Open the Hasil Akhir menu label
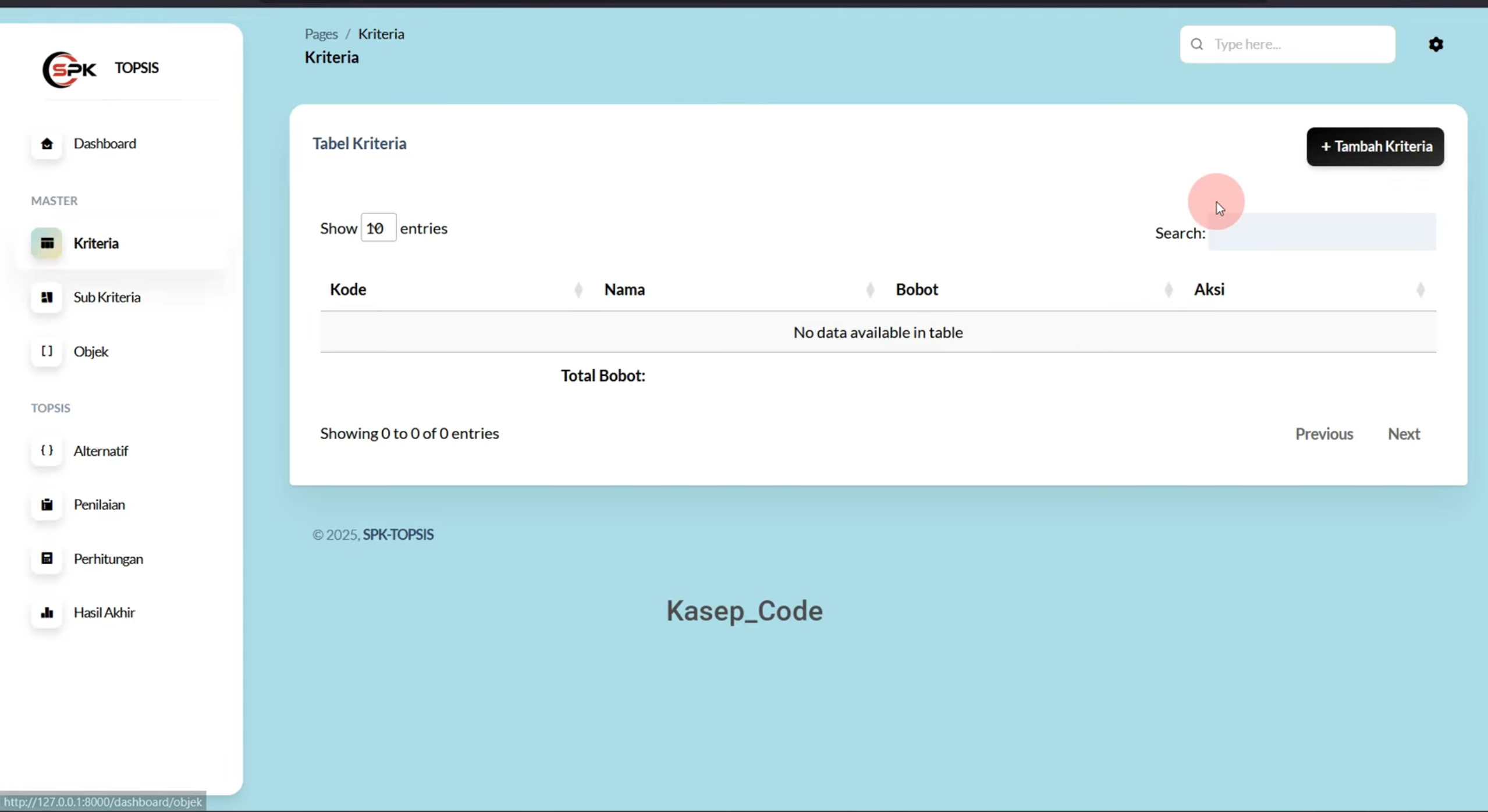This screenshot has height=812, width=1488. [104, 612]
